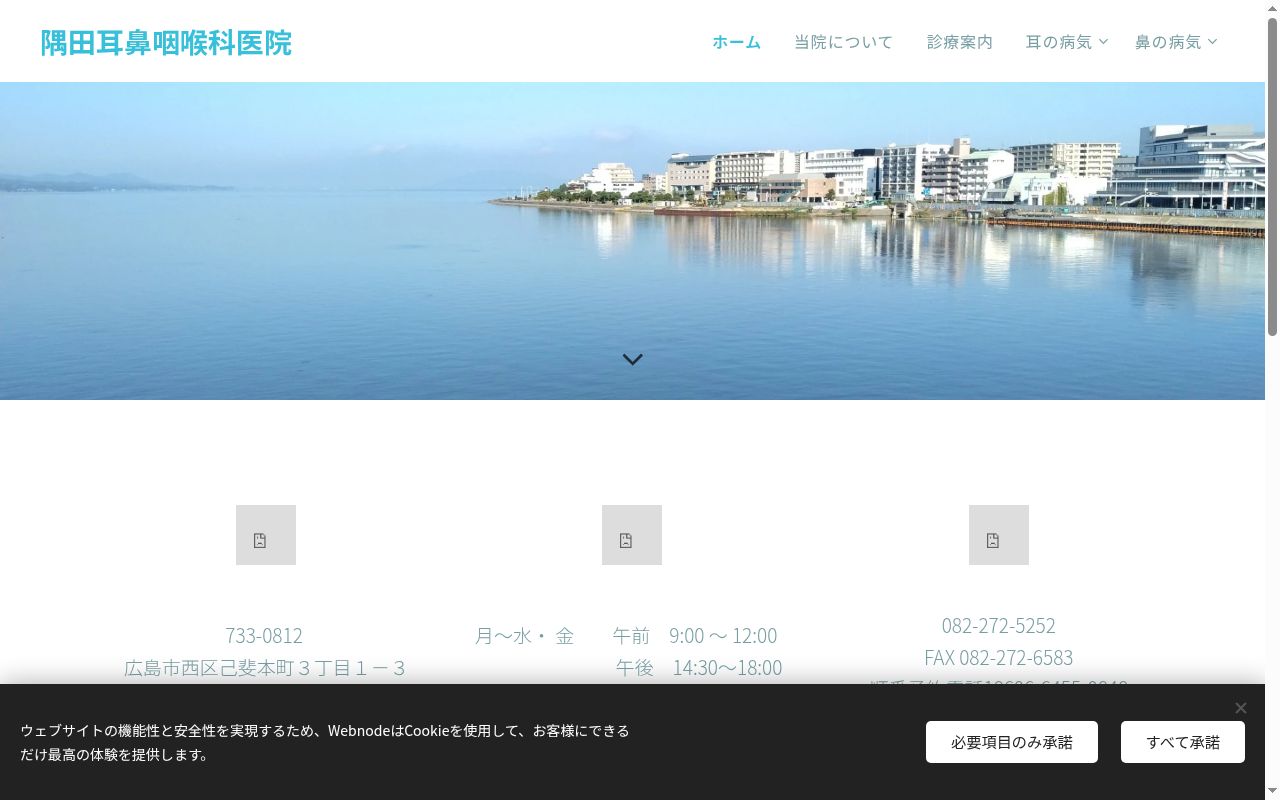The width and height of the screenshot is (1280, 800).
Task: Expand the 鼻の病気 submenu arrow
Action: tap(1212, 42)
